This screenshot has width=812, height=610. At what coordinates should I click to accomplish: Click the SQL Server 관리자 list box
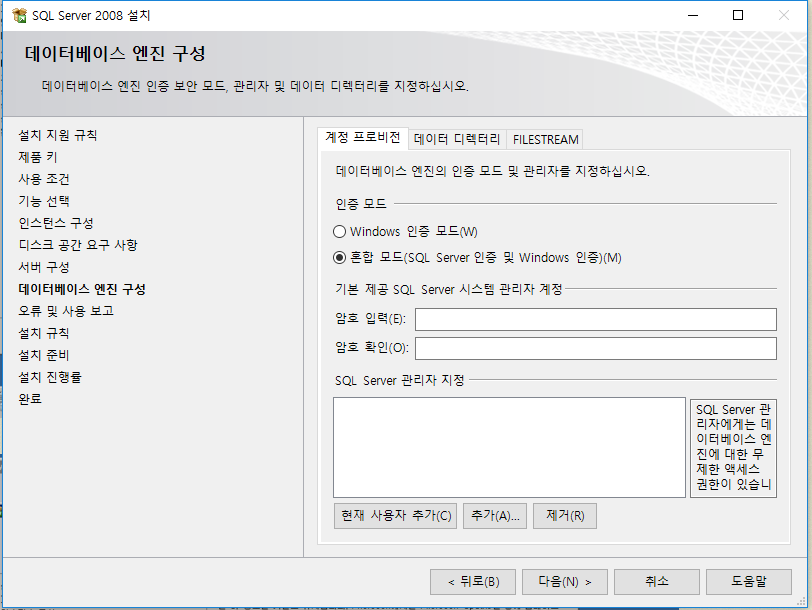point(510,447)
